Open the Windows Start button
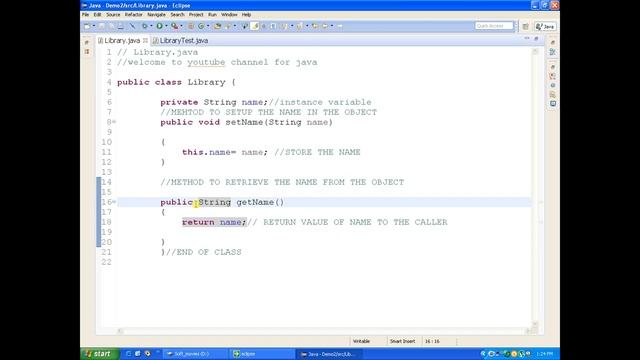 (100, 354)
